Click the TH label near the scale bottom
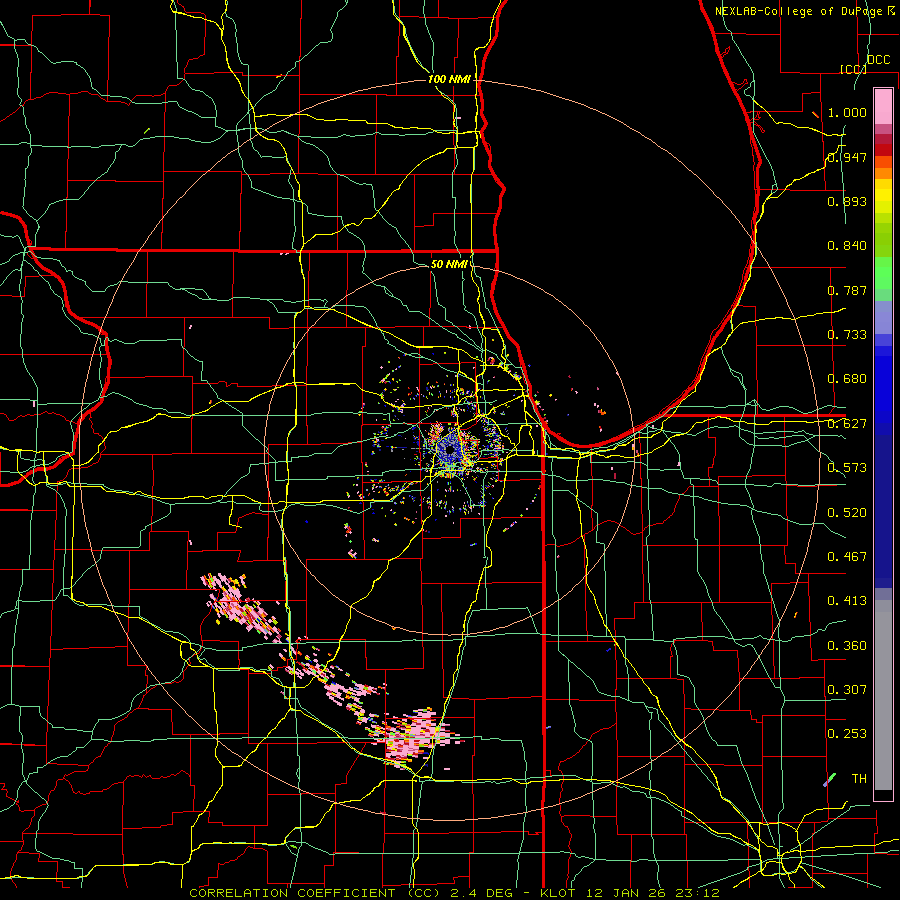900x900 pixels. 859,779
